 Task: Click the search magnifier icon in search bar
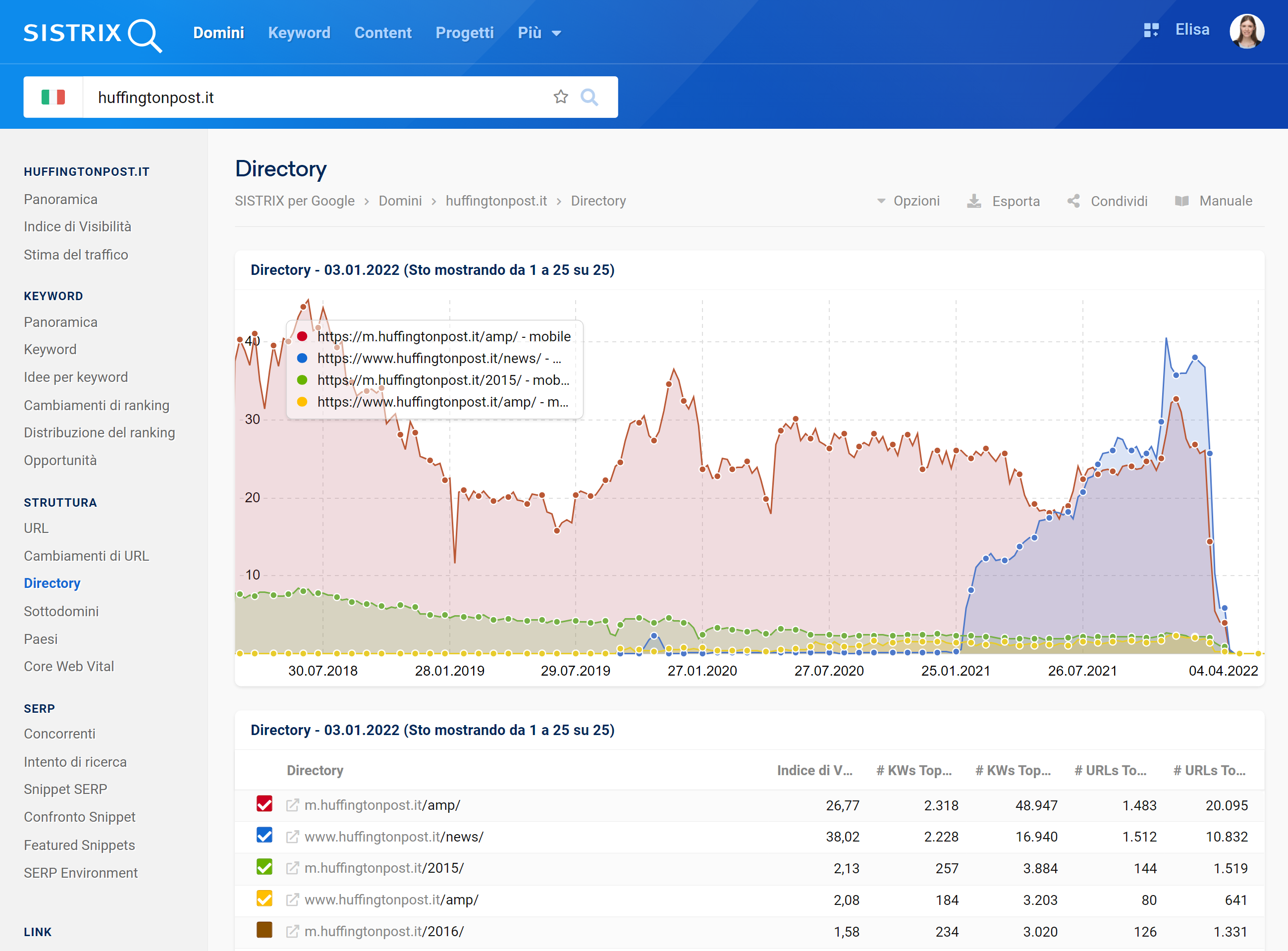[x=589, y=97]
